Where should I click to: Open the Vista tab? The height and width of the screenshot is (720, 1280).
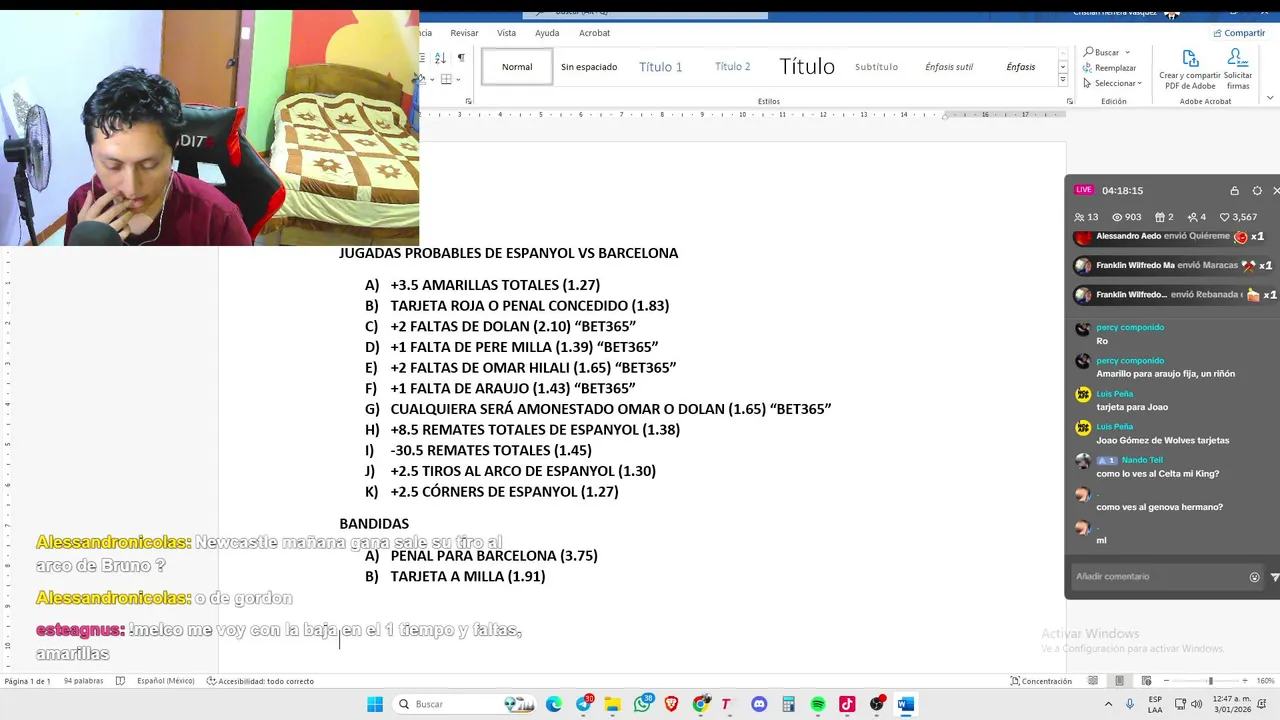tap(507, 33)
